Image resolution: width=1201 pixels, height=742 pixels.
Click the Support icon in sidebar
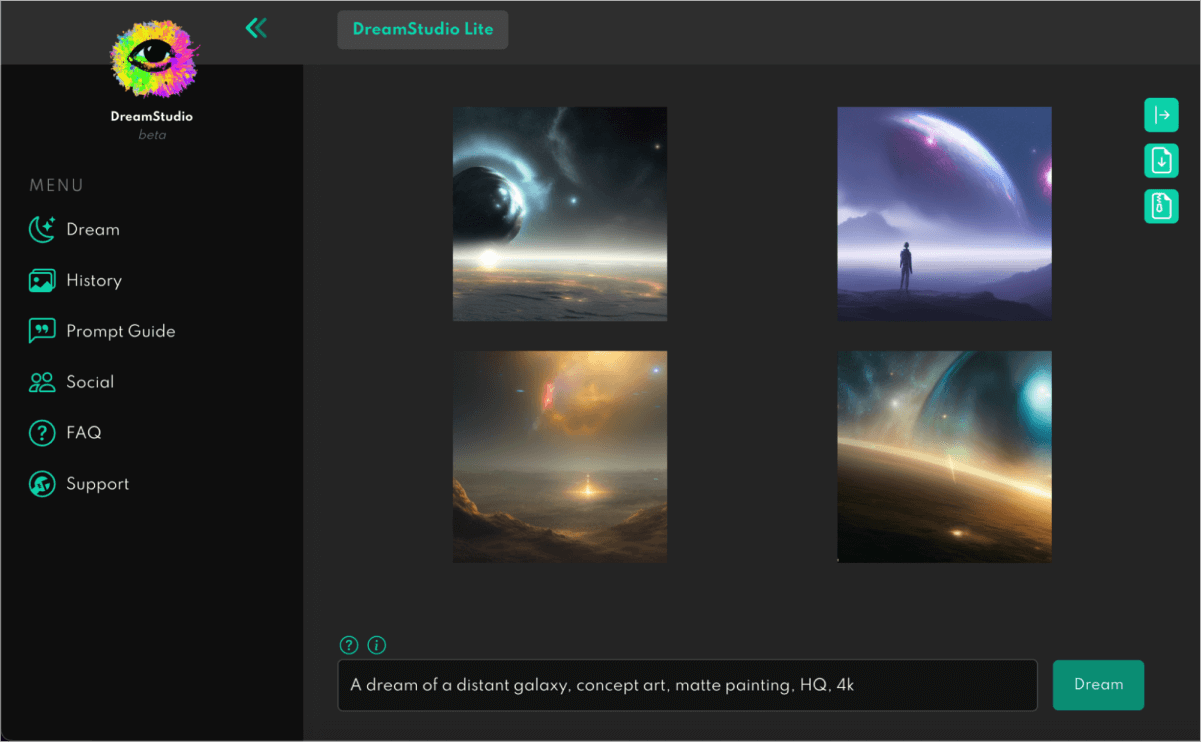pyautogui.click(x=42, y=484)
